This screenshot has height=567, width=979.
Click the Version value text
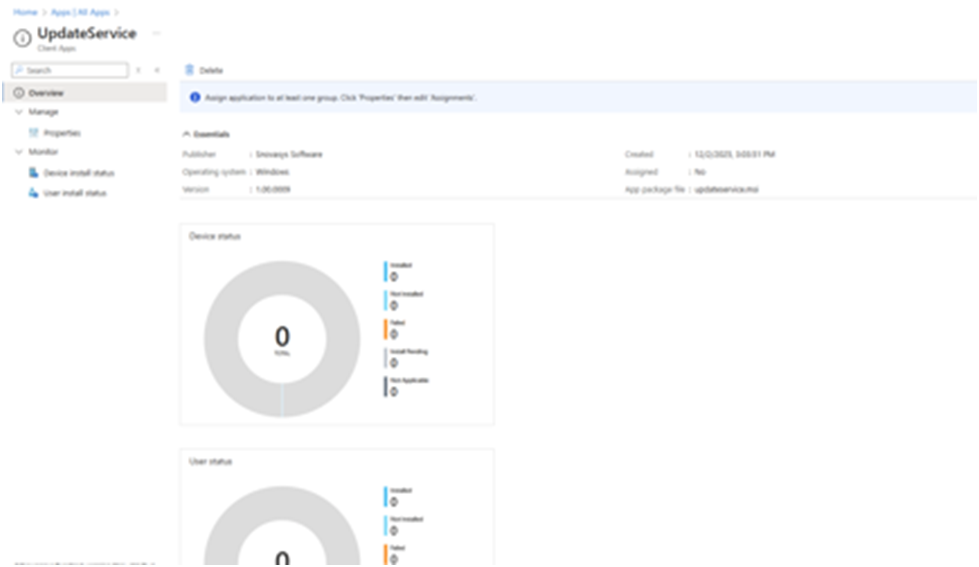tap(273, 189)
